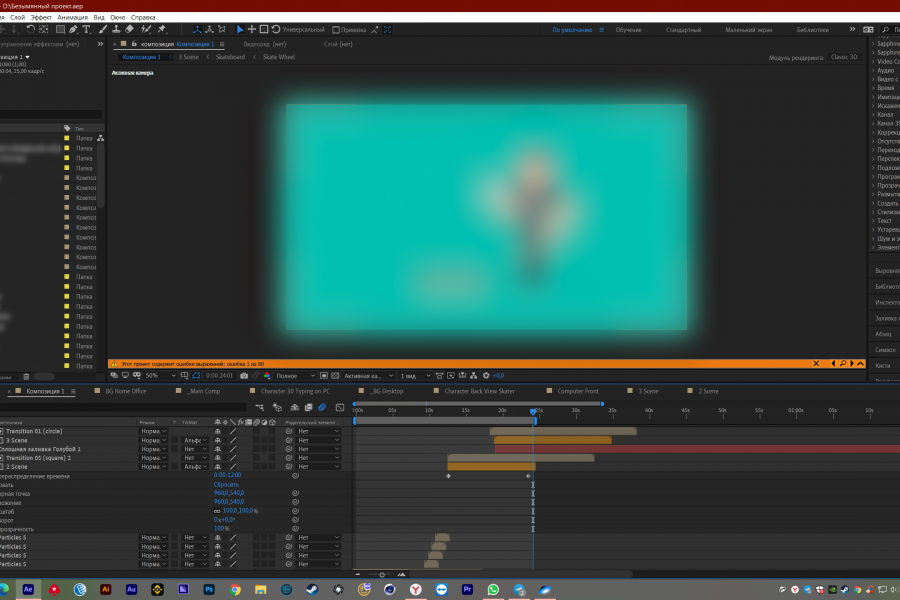Click the 100% opacity value

(x=222, y=529)
